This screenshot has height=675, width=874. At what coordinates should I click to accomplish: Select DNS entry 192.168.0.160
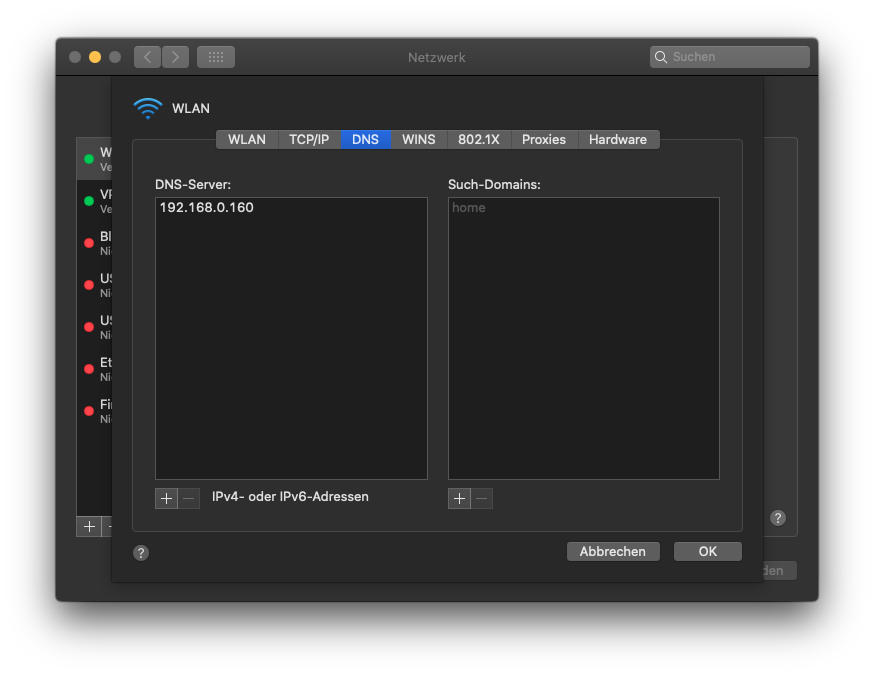point(207,208)
